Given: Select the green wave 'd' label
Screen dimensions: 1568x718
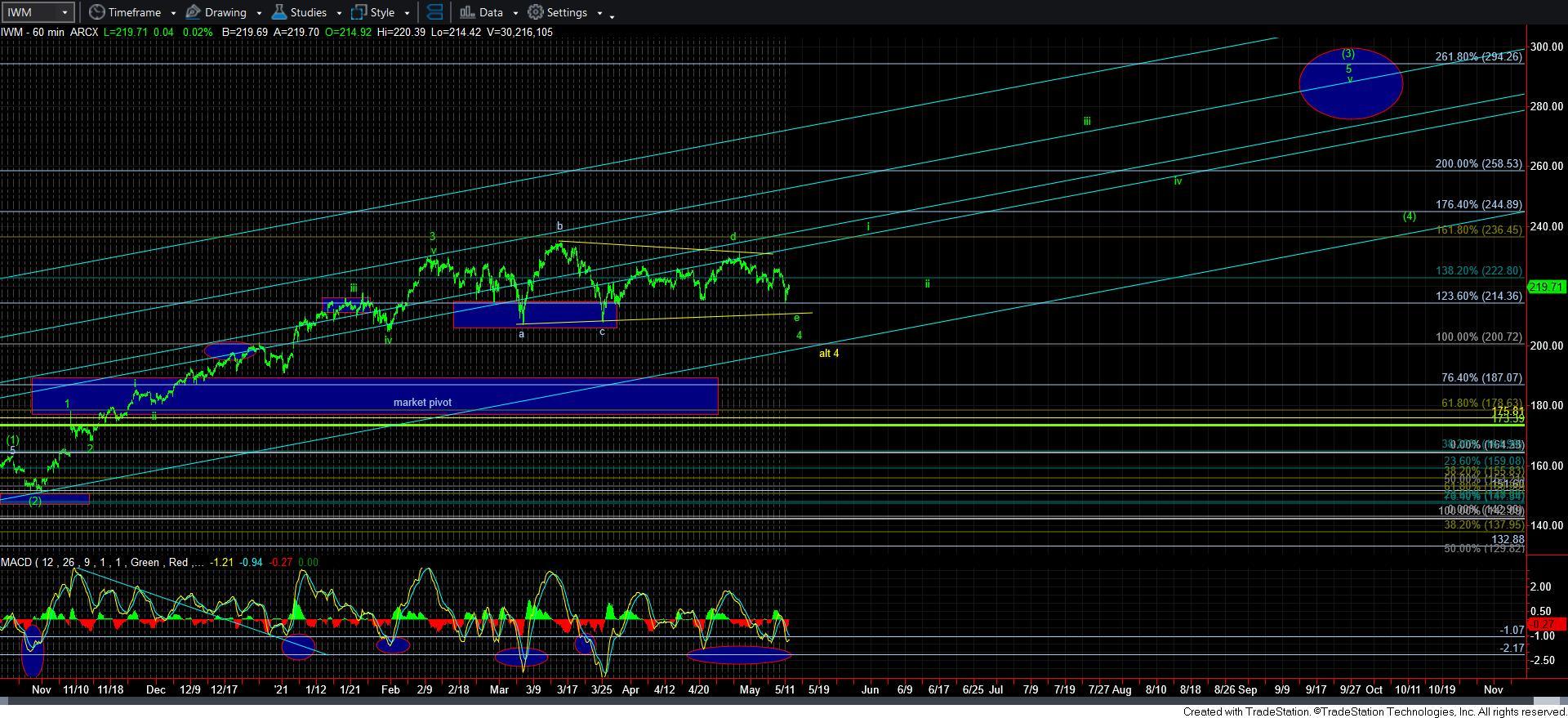Looking at the screenshot, I should pos(733,237).
